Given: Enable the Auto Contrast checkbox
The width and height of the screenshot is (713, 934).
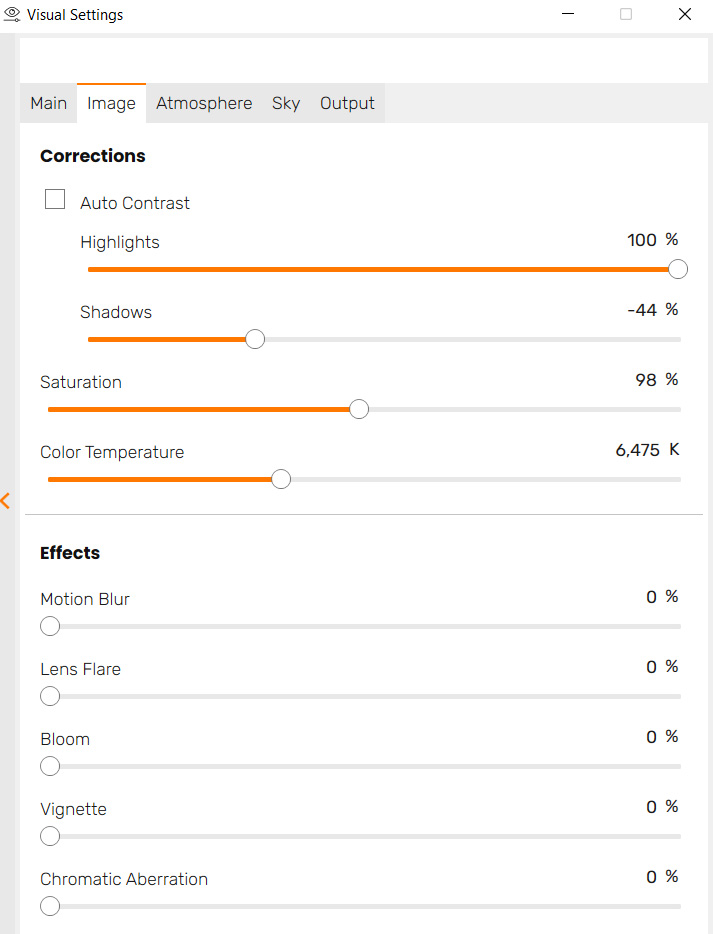Looking at the screenshot, I should (55, 200).
